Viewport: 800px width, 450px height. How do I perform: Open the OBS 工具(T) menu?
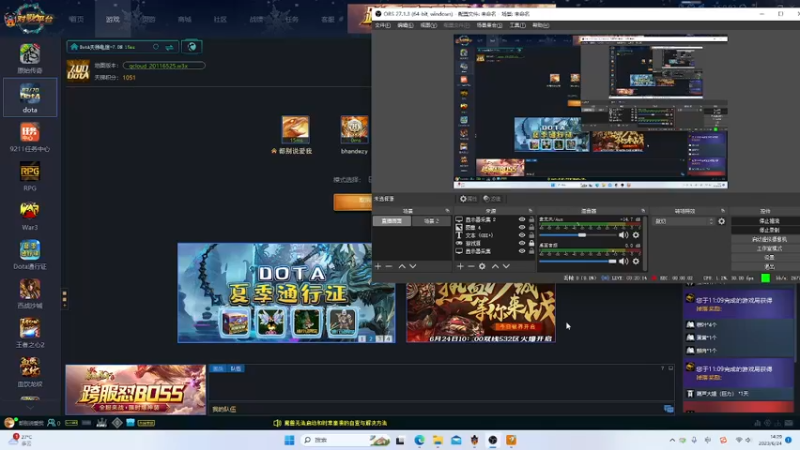517,25
